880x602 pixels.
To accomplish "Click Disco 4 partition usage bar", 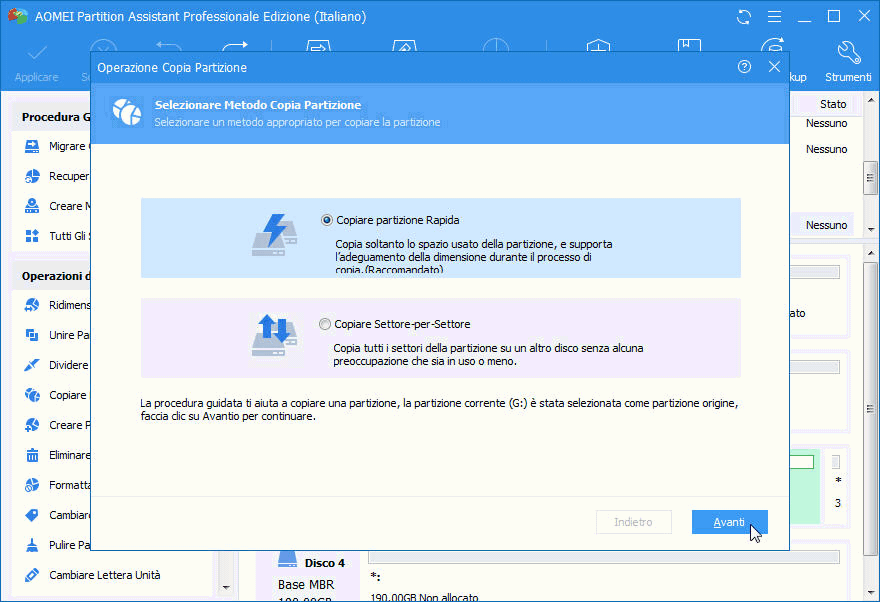I will click(x=604, y=557).
